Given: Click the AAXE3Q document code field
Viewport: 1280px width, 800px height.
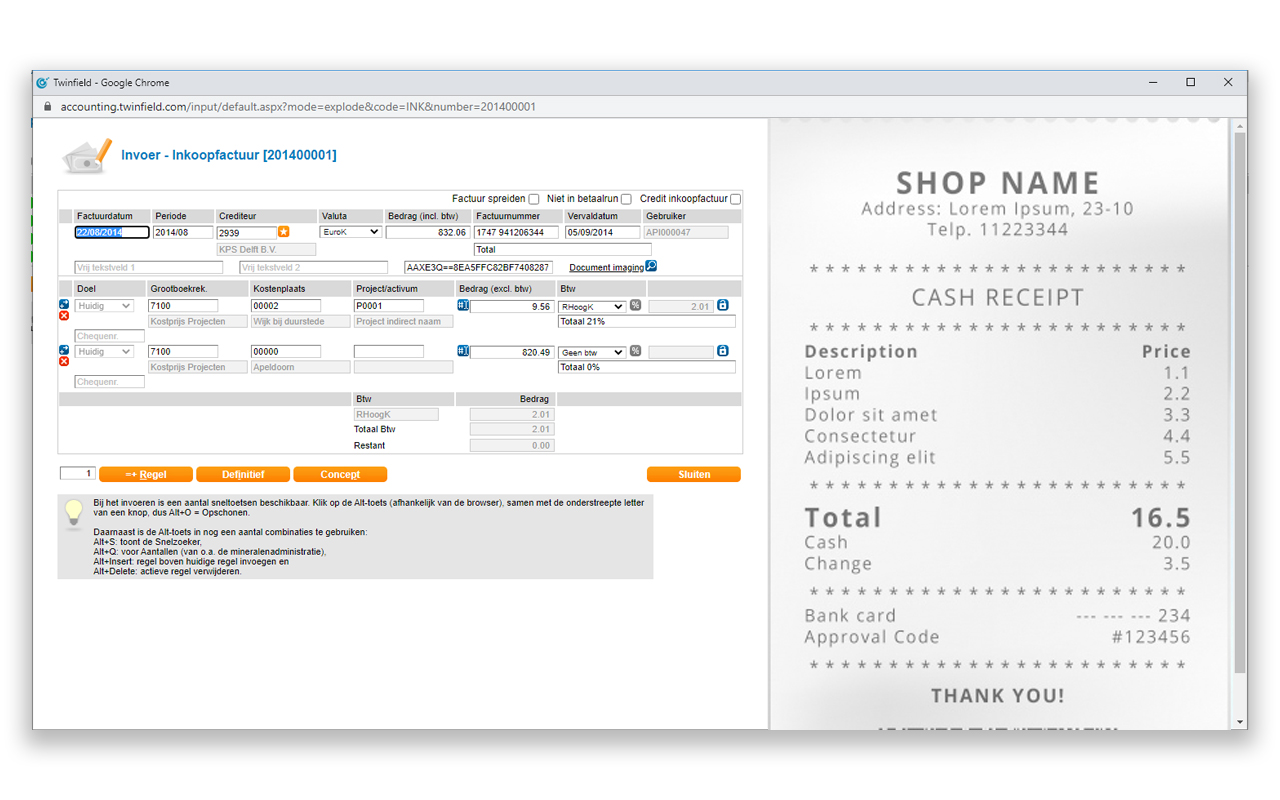Looking at the screenshot, I should 478,268.
